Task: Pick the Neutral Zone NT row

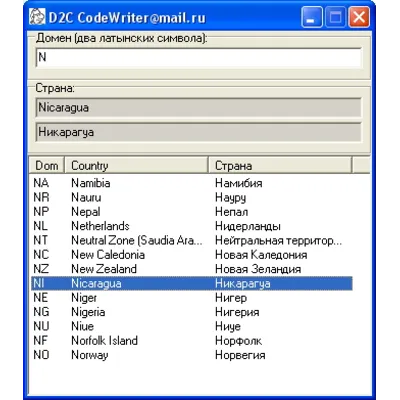Action: coord(192,240)
